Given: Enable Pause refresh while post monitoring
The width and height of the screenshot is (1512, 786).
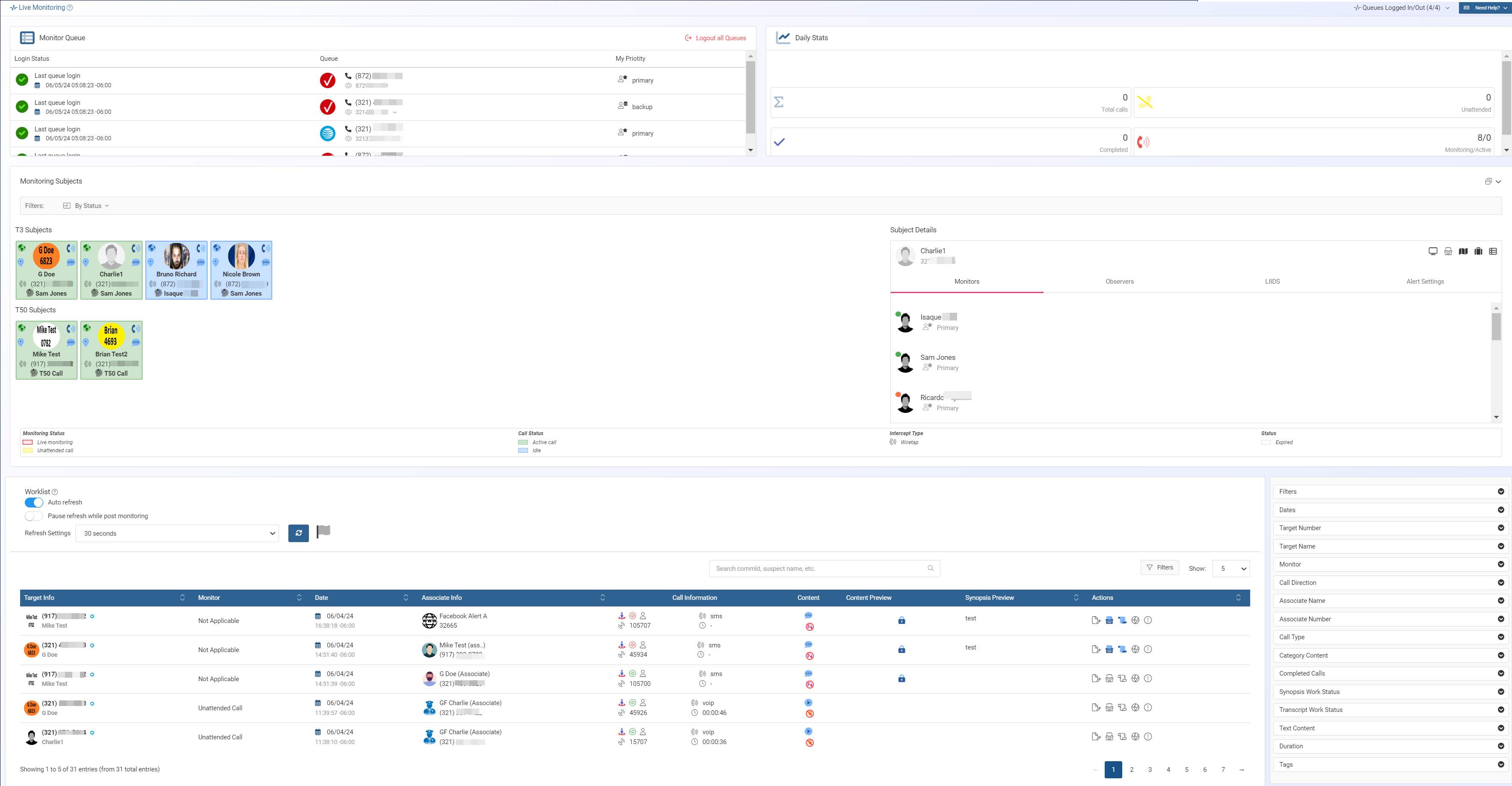Looking at the screenshot, I should pos(34,516).
